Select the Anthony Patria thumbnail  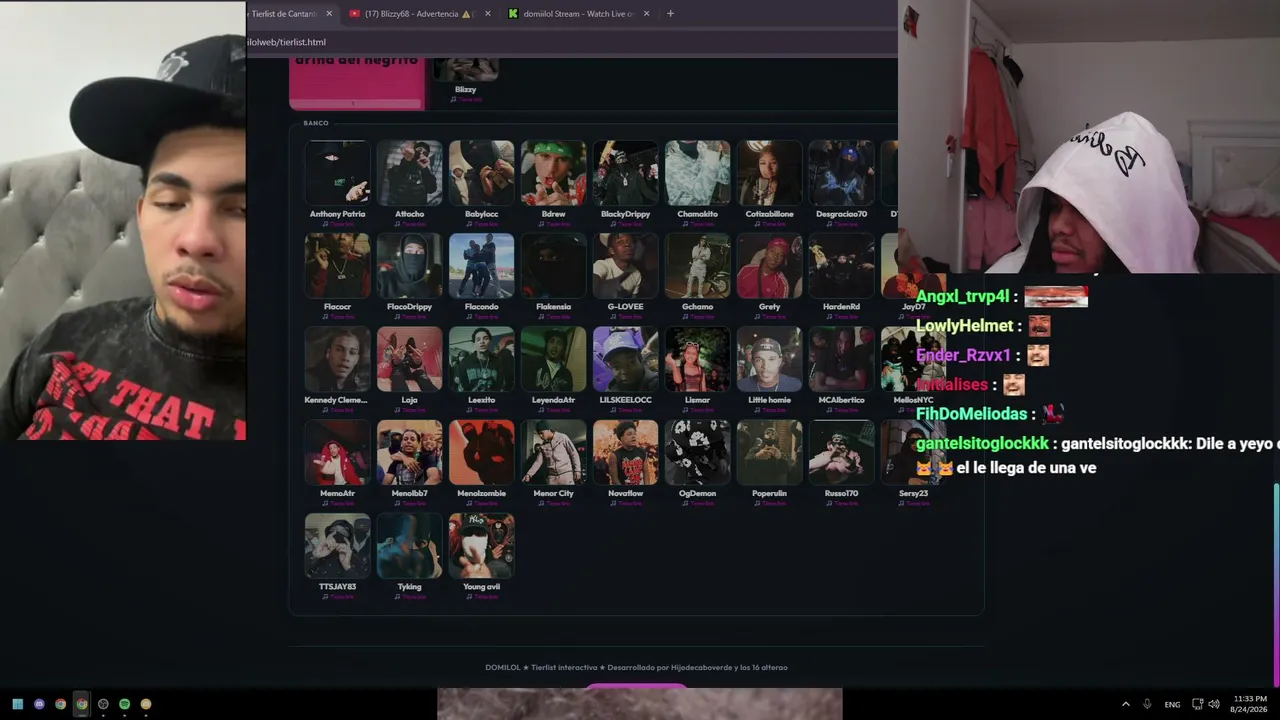[x=338, y=172]
